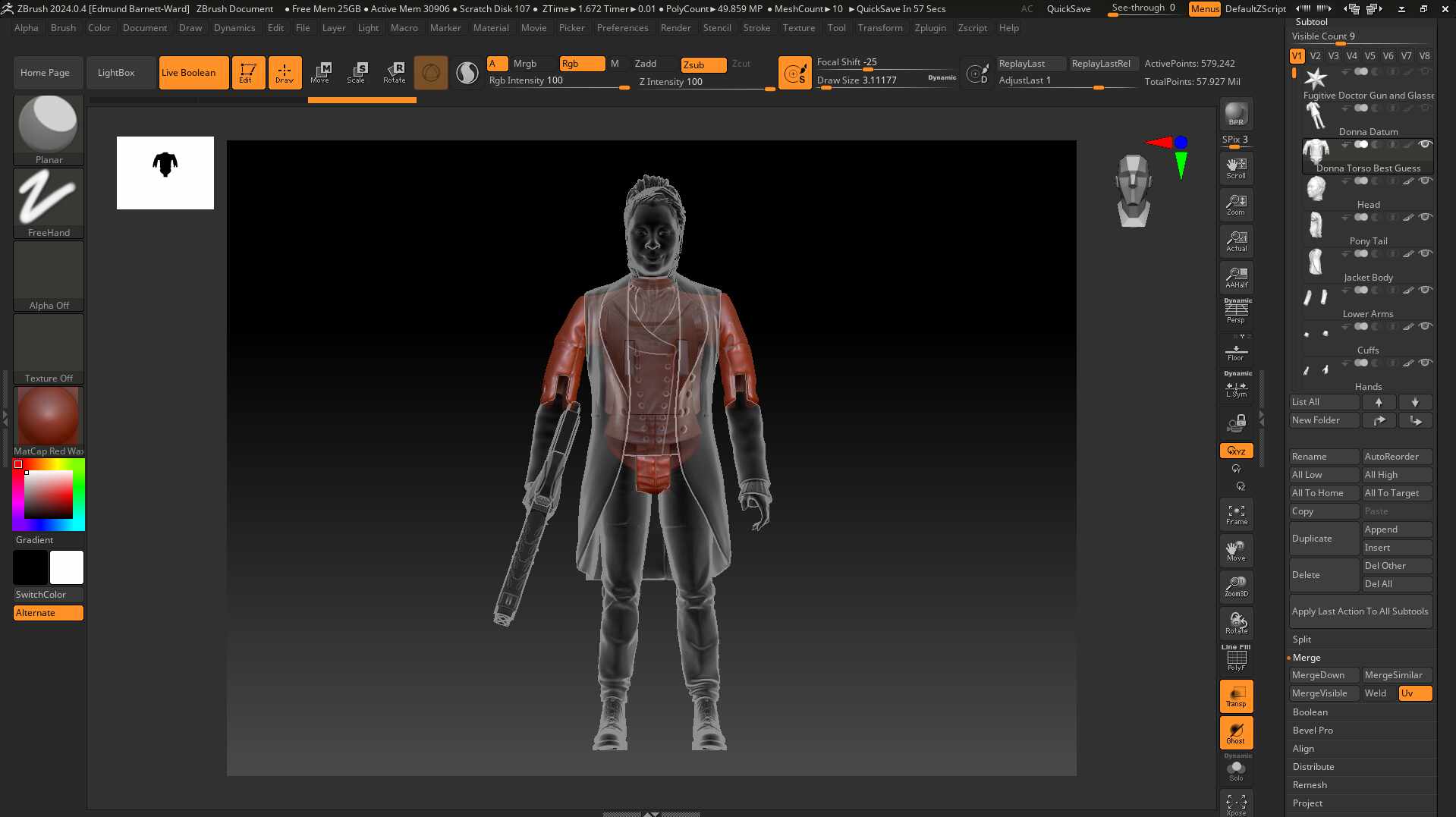Click the BPR render icon

click(1236, 114)
